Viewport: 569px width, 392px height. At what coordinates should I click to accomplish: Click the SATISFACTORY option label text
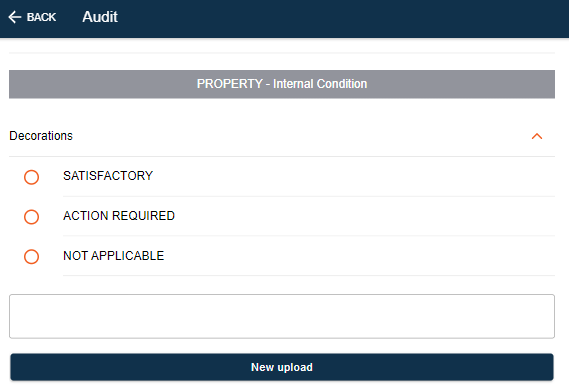coord(108,176)
